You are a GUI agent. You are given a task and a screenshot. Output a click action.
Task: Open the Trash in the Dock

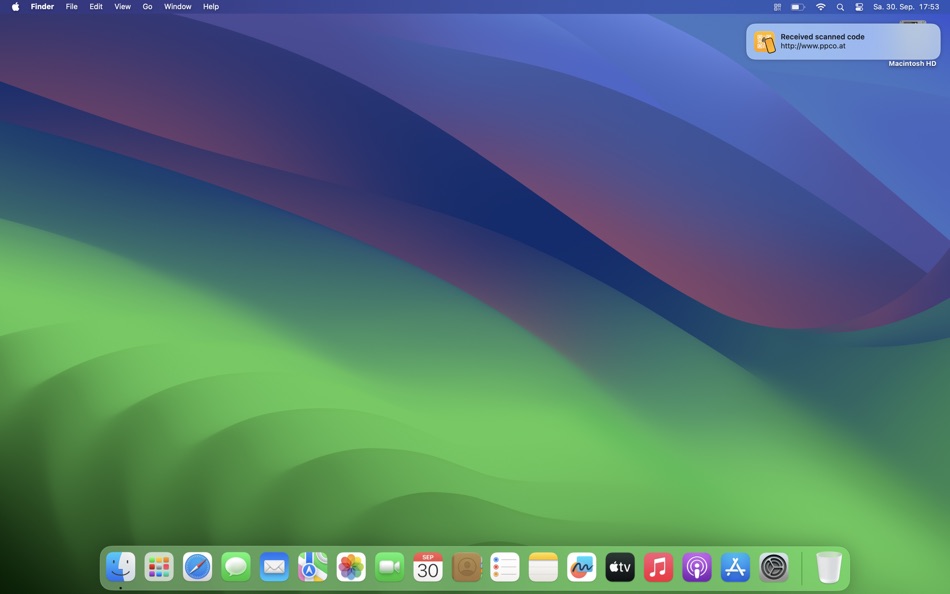[x=829, y=567]
